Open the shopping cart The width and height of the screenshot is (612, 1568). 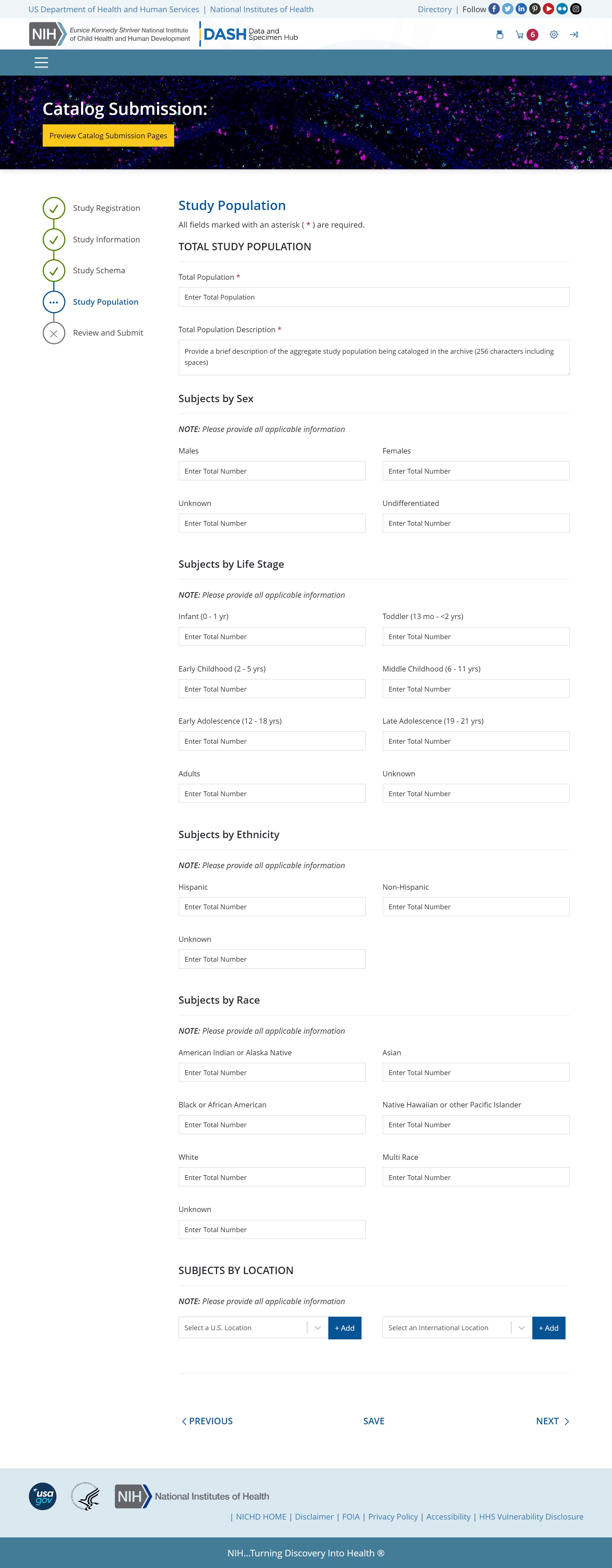[x=520, y=35]
